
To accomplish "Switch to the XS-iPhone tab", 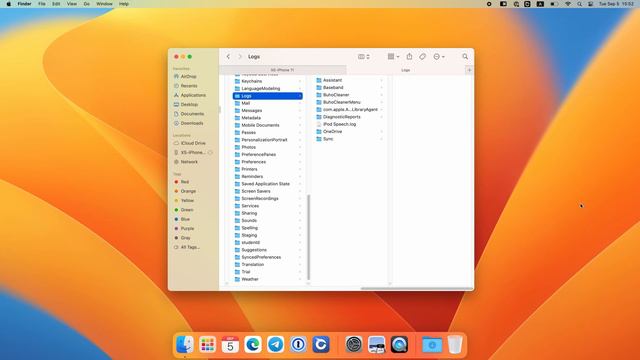I will pyautogui.click(x=282, y=70).
